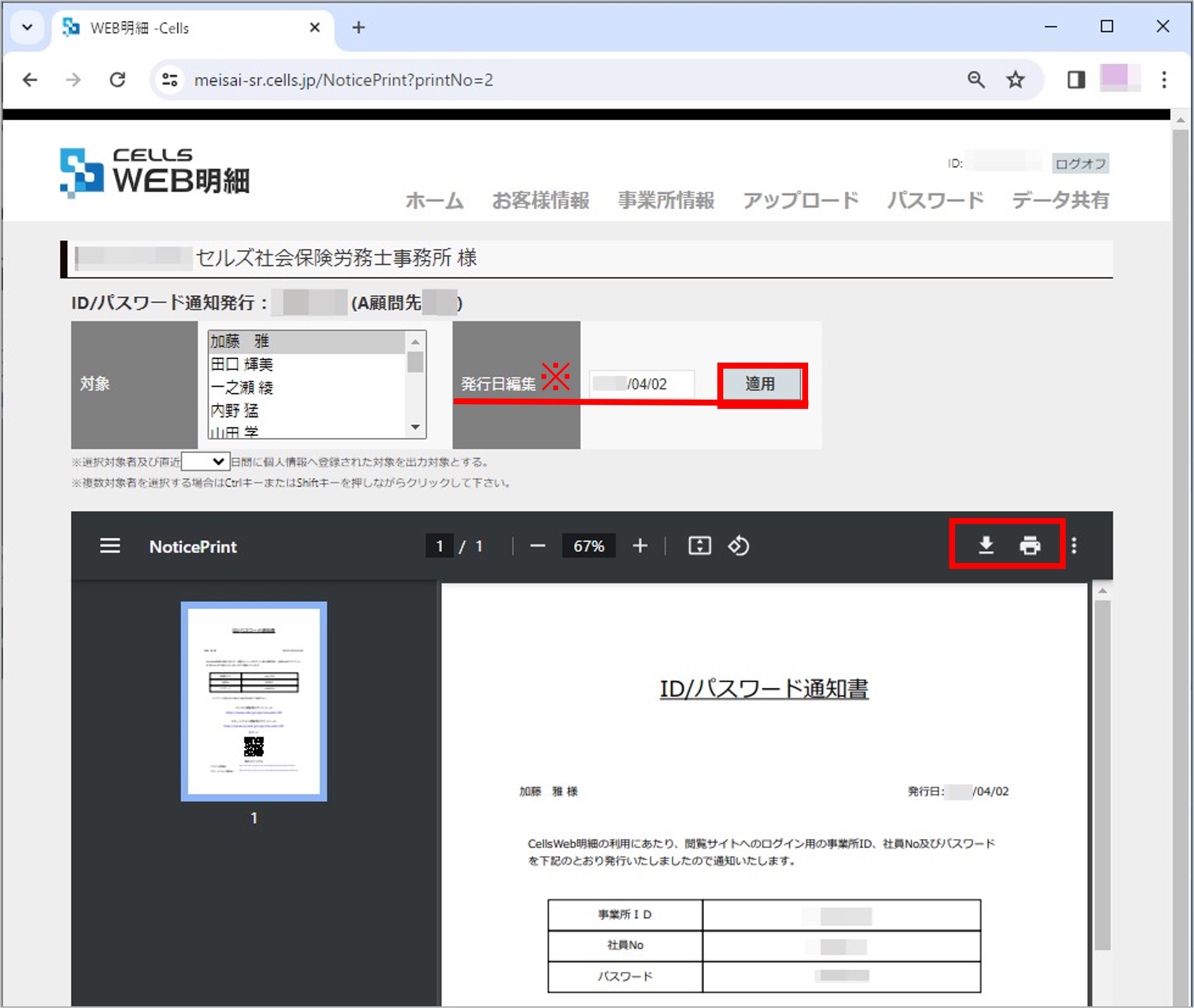Click the fit-to-page icon in PDF viewer
The height and width of the screenshot is (1008, 1194).
[x=699, y=546]
